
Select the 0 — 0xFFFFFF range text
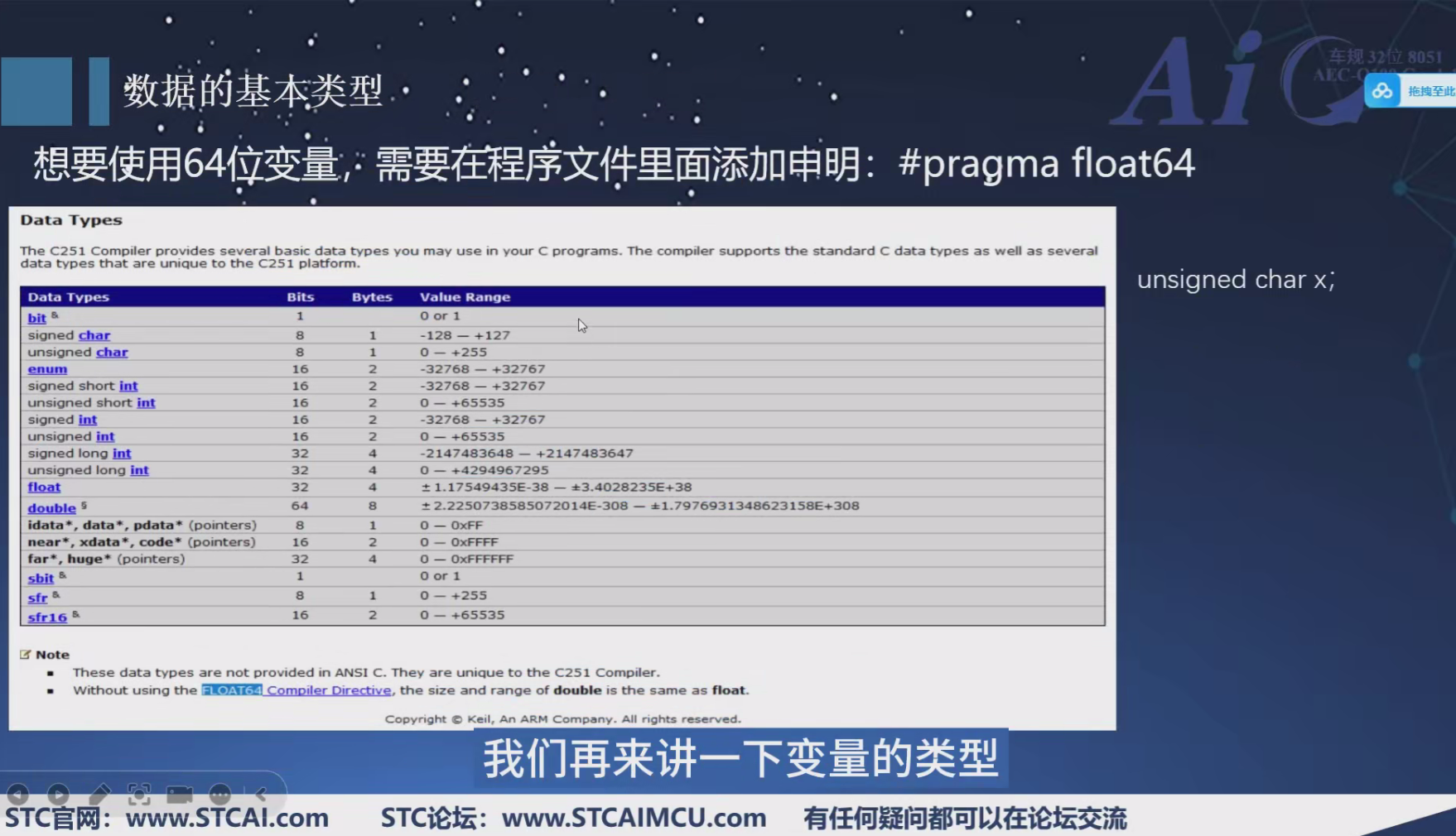466,559
